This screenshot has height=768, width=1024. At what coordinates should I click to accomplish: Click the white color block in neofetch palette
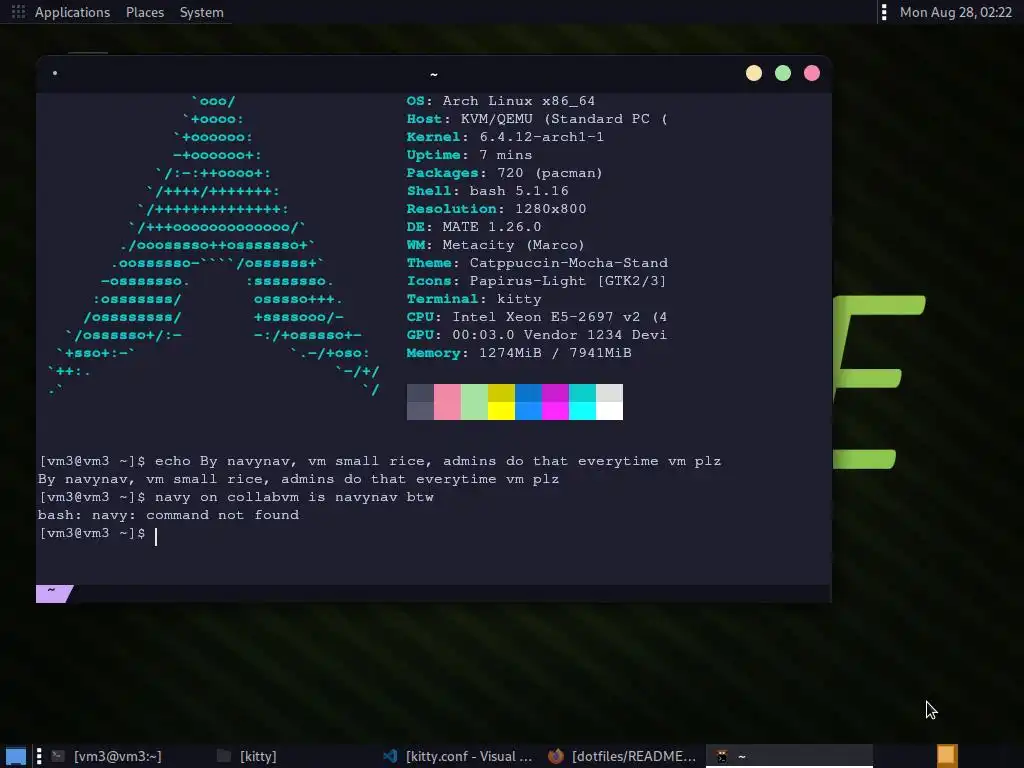point(609,402)
